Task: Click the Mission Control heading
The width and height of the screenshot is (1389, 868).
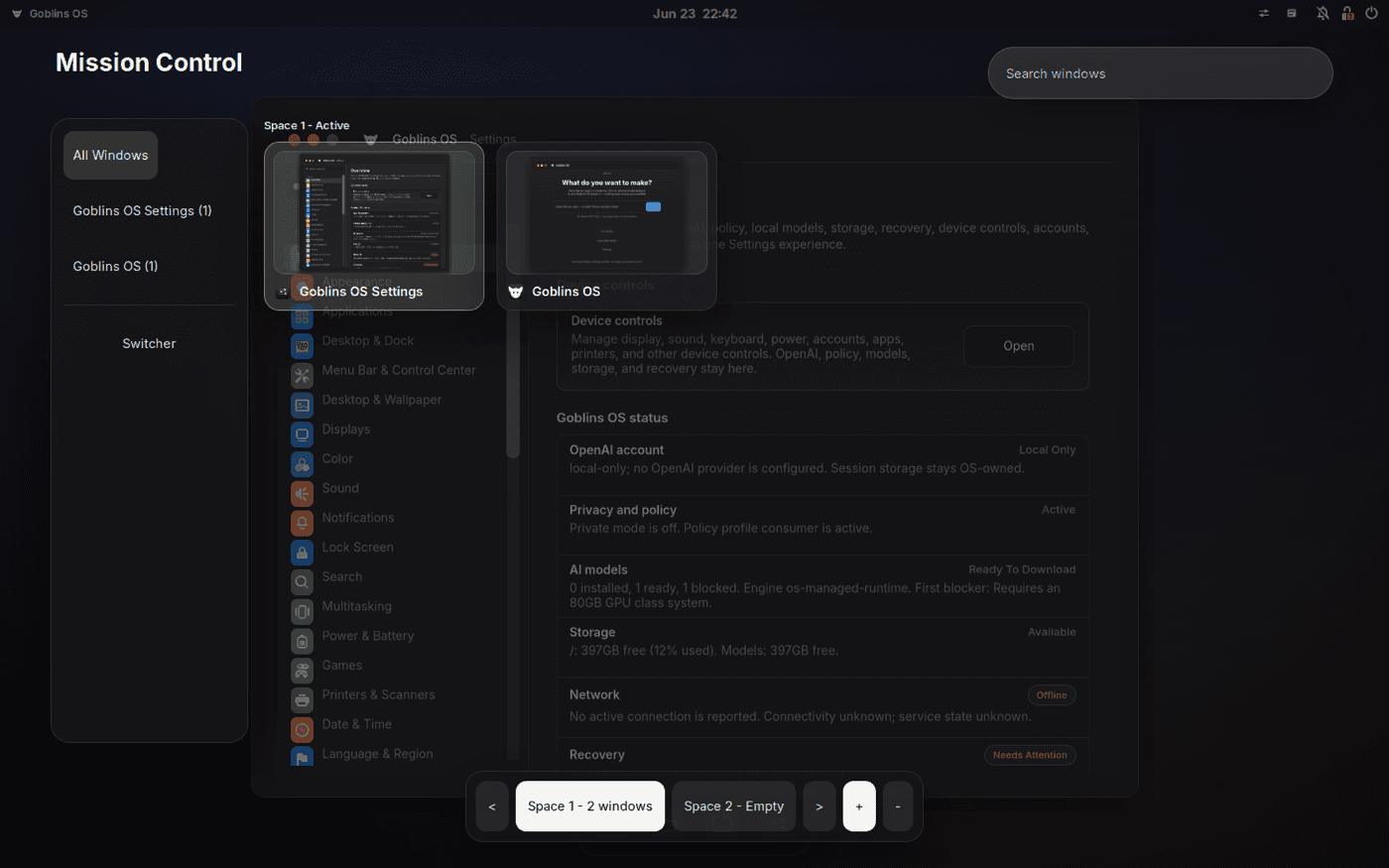Action: click(149, 62)
